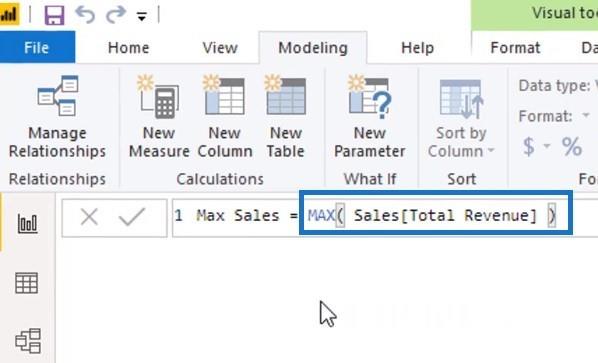Create a New Measure

pos(159,117)
